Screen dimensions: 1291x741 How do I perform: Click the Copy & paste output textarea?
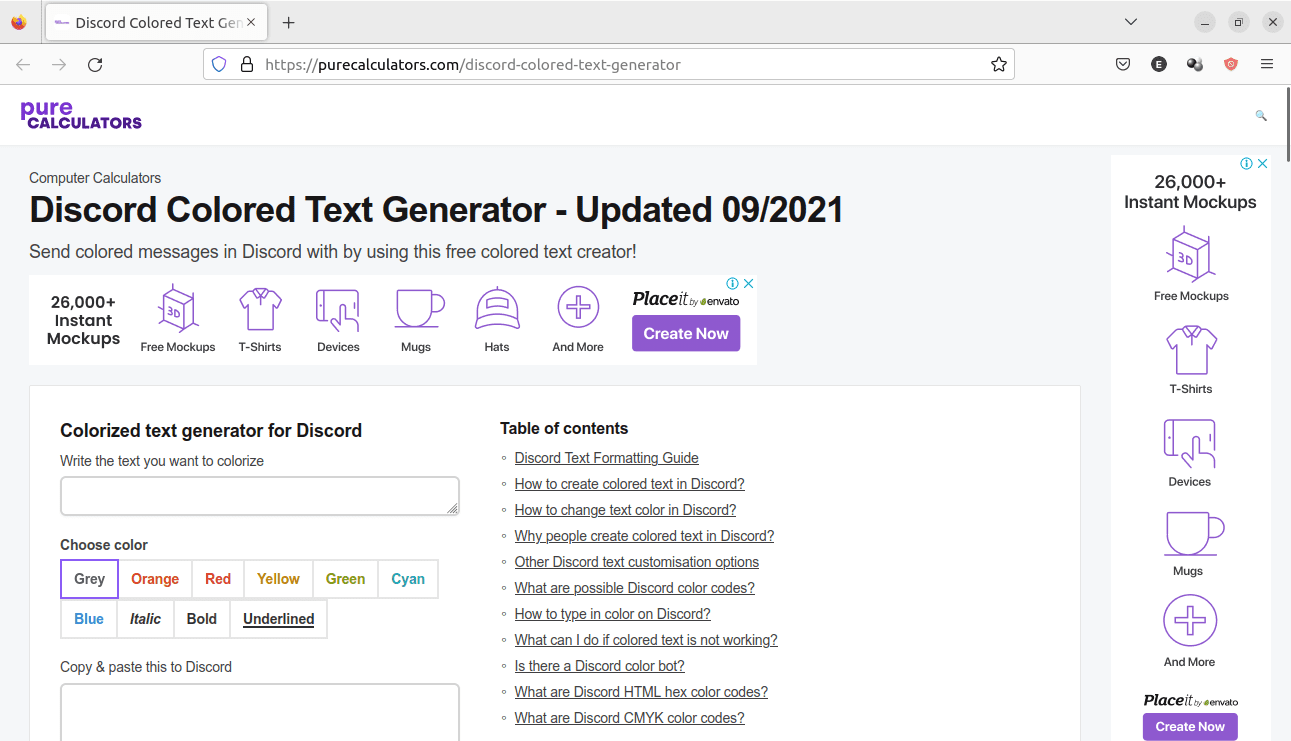click(260, 712)
